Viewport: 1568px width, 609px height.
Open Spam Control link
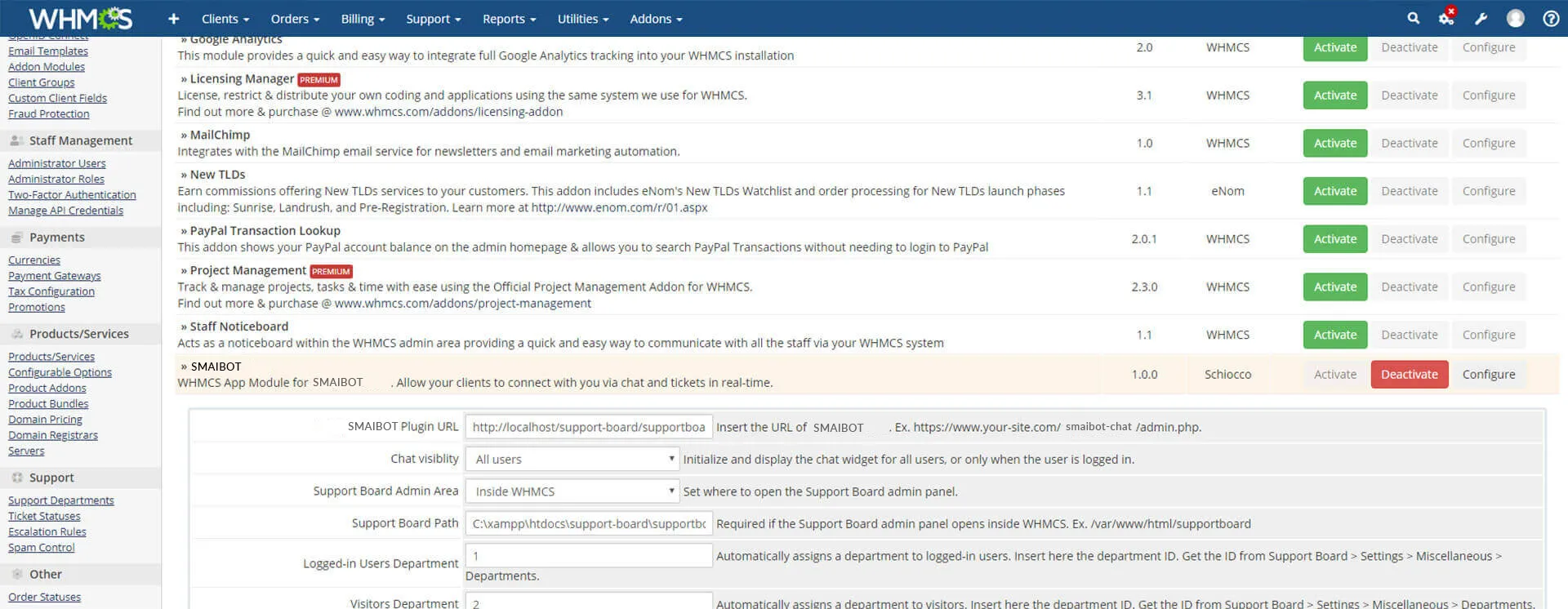(42, 548)
